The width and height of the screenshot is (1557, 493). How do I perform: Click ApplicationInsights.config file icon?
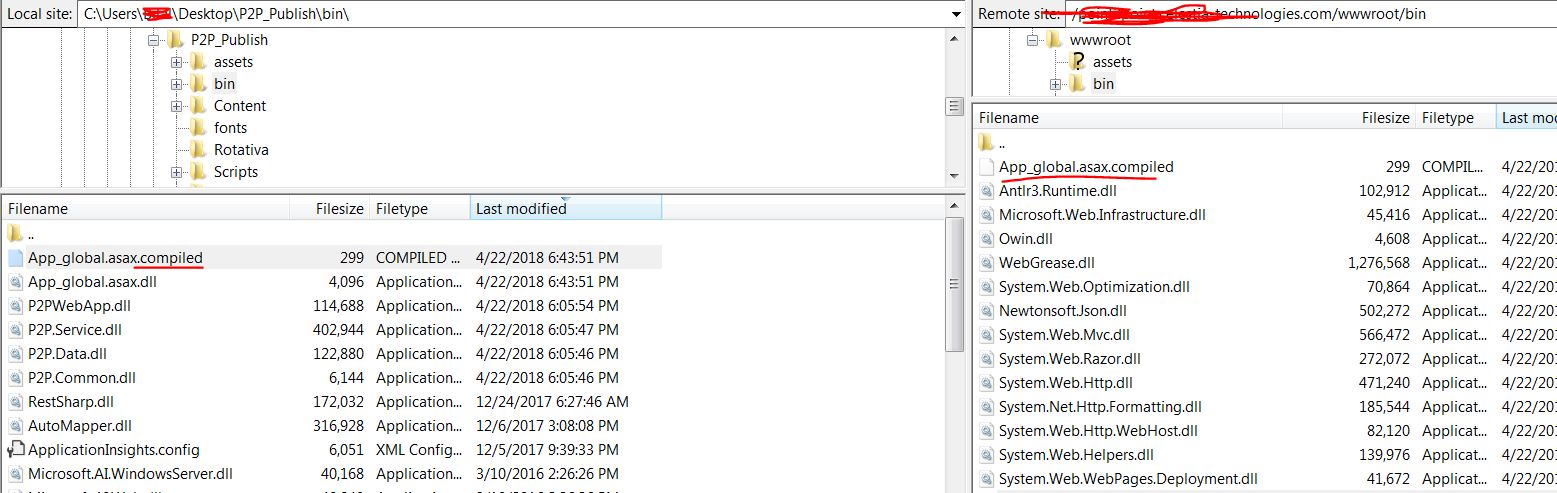(x=15, y=450)
